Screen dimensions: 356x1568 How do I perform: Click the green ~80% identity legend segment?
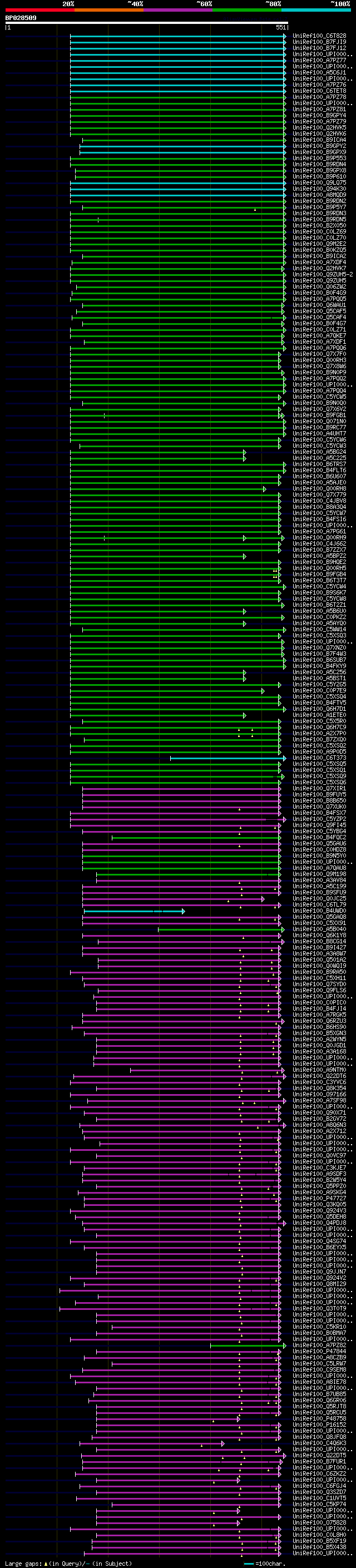[x=247, y=10]
